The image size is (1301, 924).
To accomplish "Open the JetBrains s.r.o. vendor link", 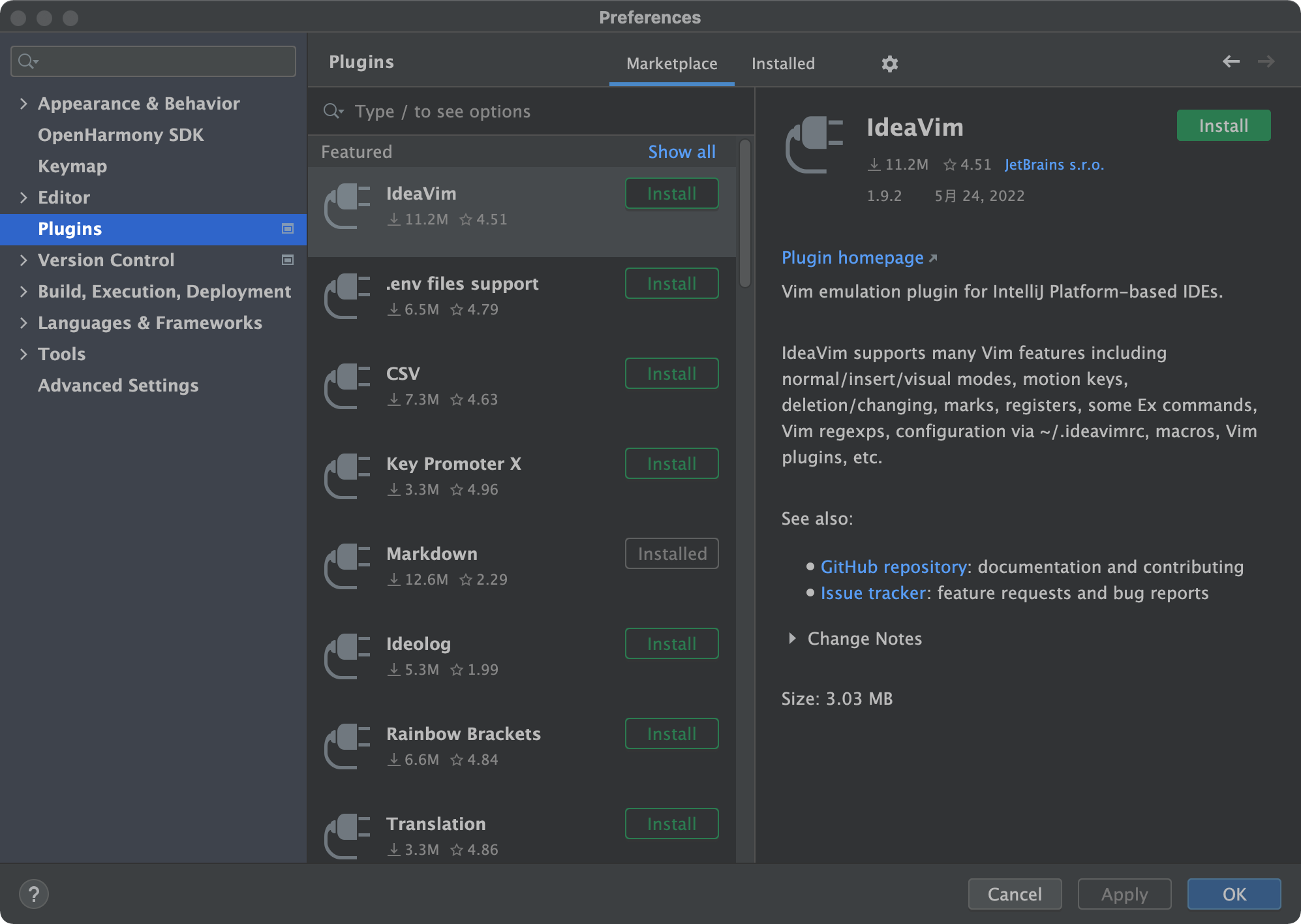I will 1054,164.
